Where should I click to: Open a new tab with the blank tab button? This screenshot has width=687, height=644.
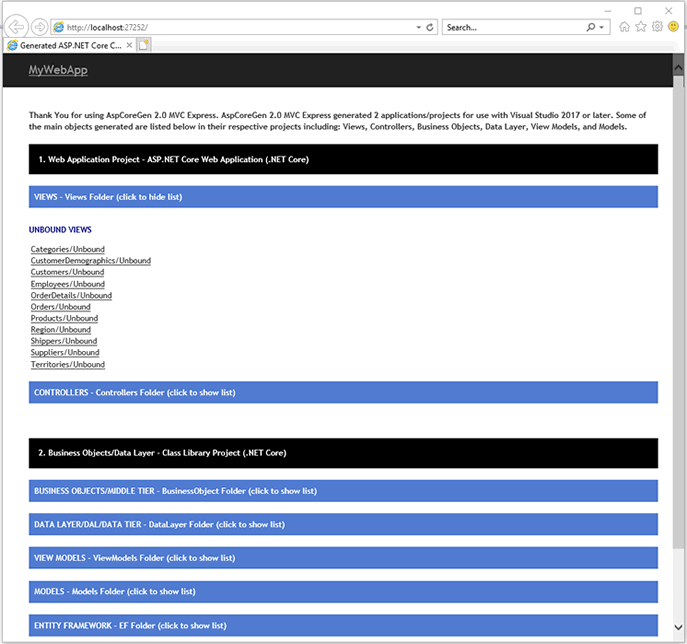coord(144,45)
